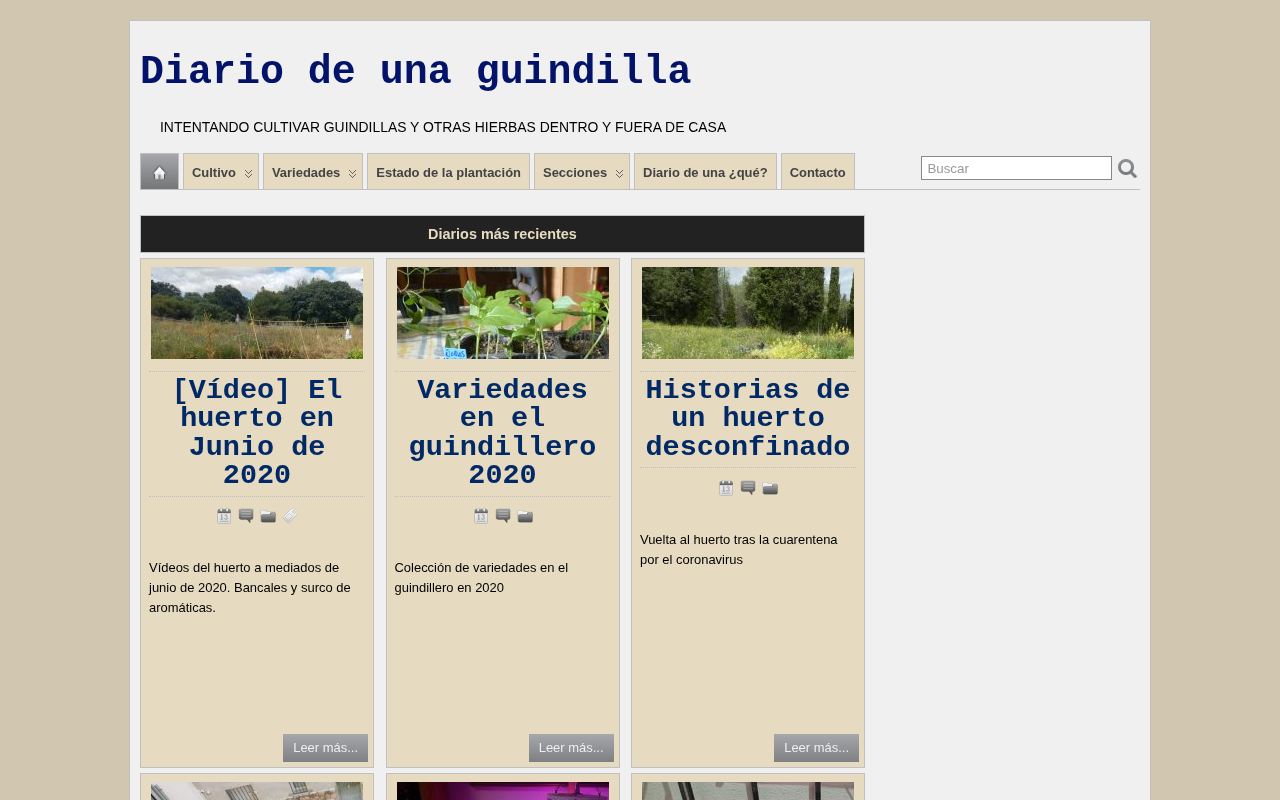
Task: Open the home icon in navigation bar
Action: point(159,172)
